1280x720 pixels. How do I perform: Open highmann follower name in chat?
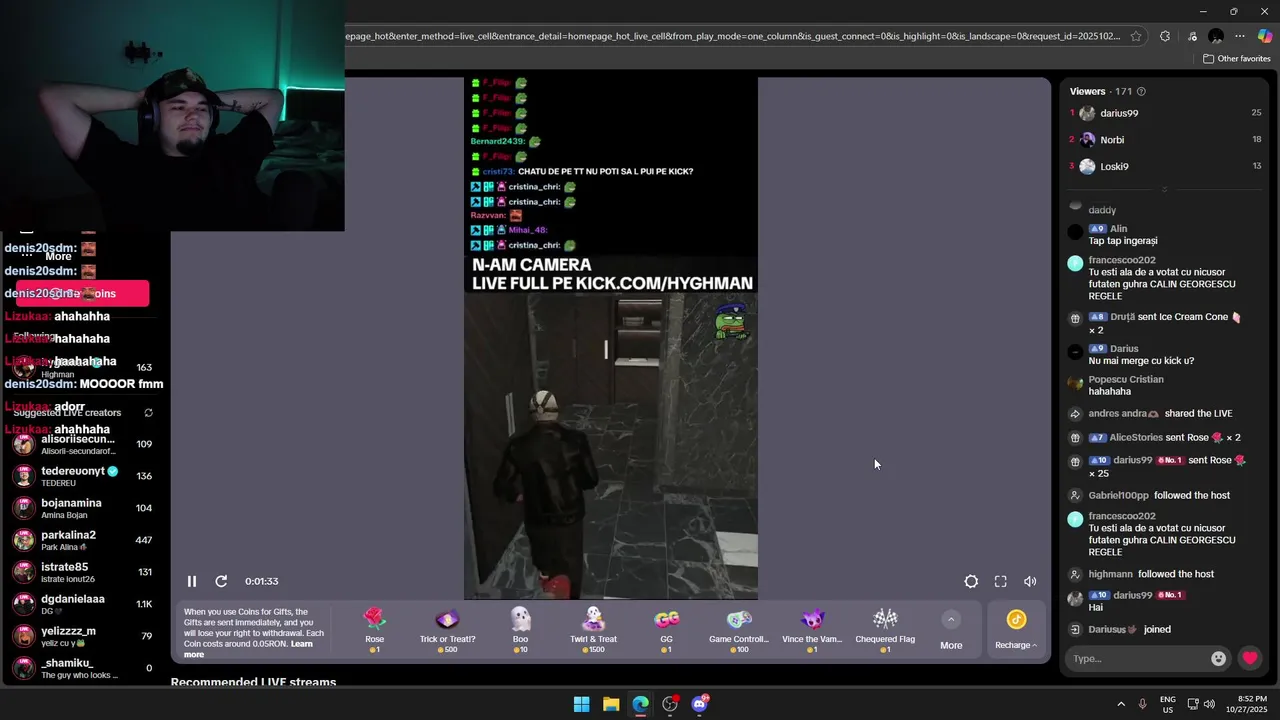[1111, 574]
